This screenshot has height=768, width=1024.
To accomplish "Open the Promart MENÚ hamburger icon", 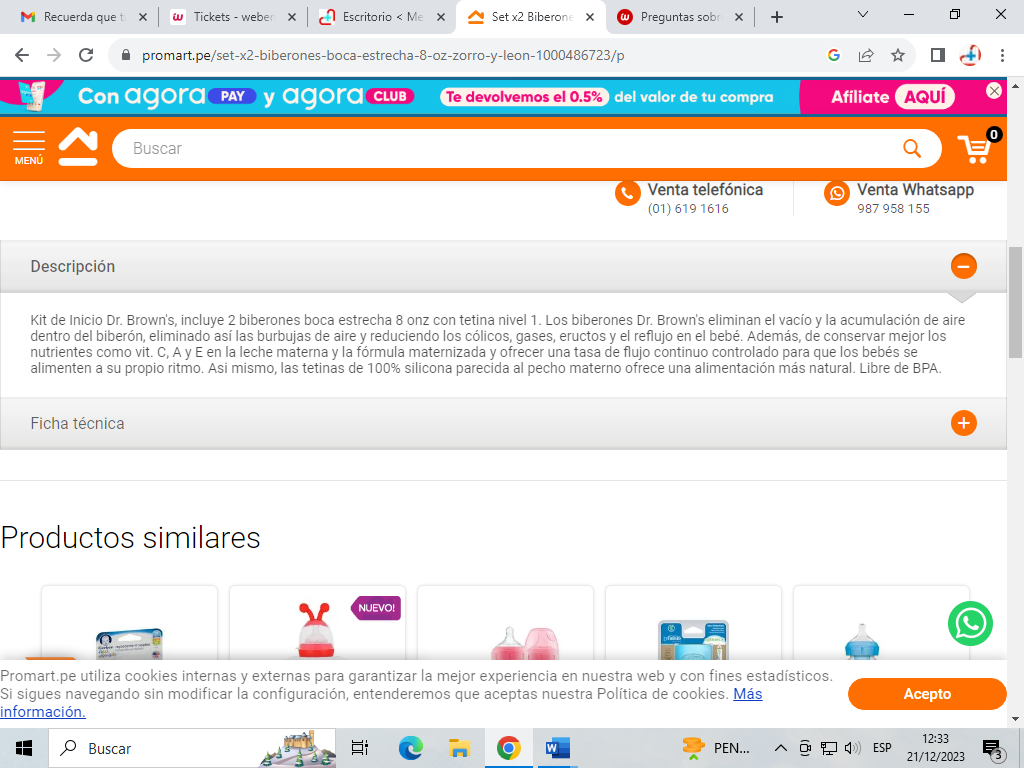I will click(x=29, y=148).
